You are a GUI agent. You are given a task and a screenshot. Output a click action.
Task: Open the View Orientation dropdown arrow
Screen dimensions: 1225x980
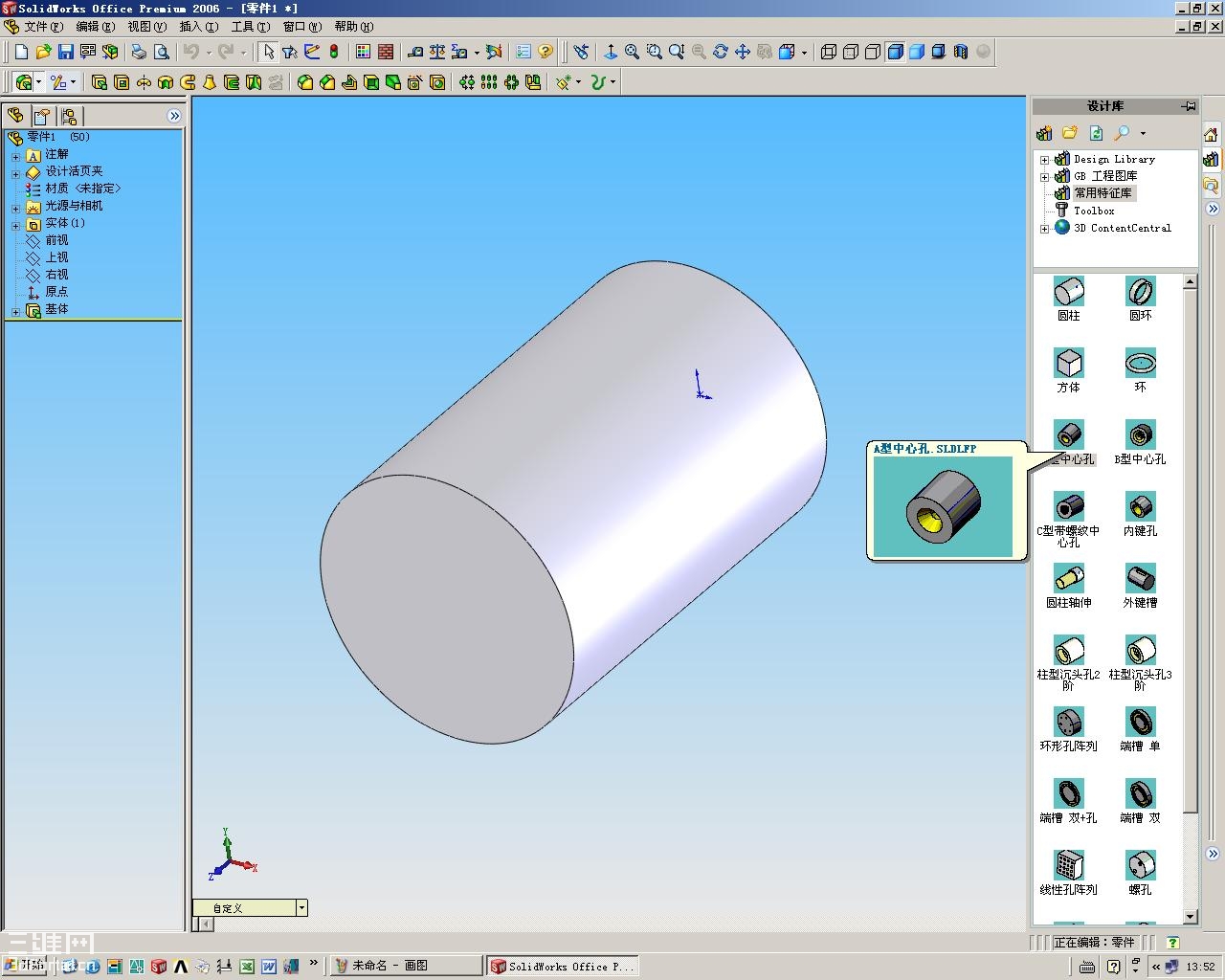point(804,53)
